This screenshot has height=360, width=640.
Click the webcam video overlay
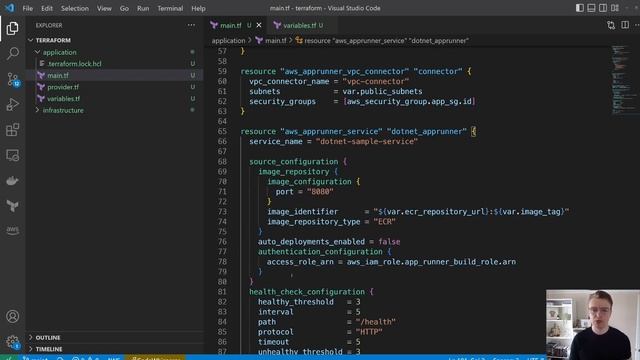(593, 324)
